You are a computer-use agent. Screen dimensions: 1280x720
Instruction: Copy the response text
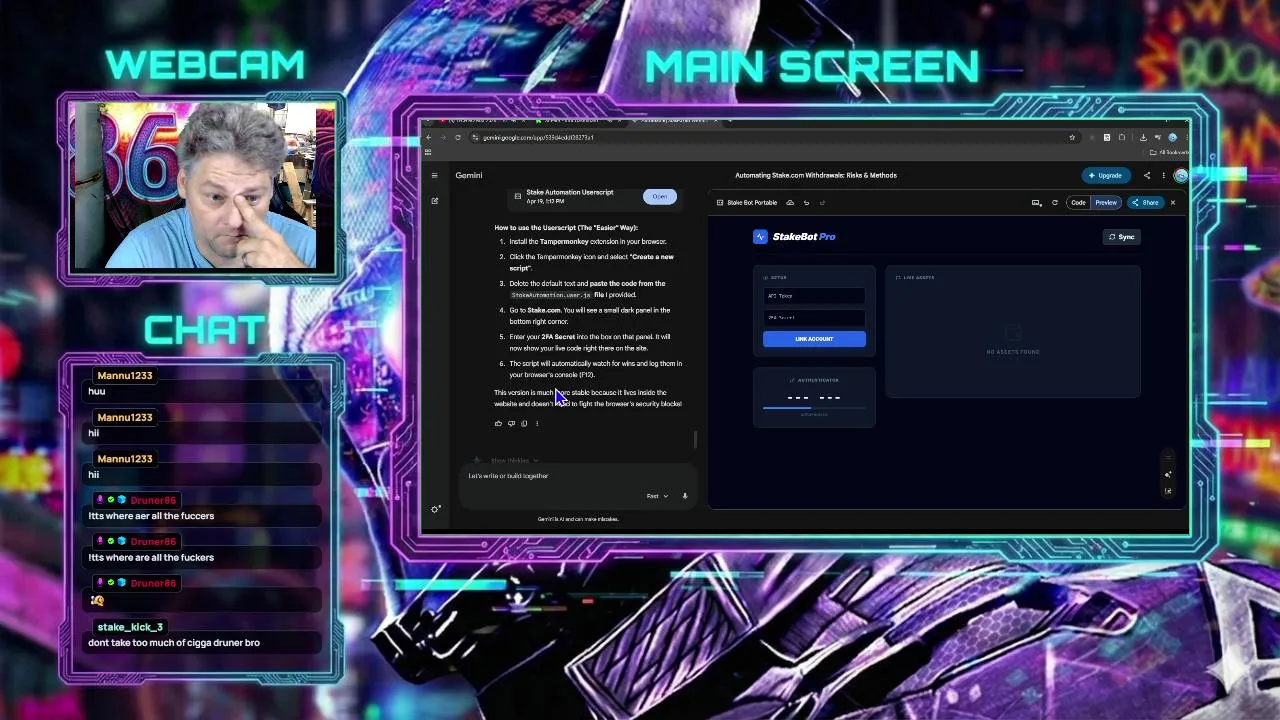pyautogui.click(x=524, y=423)
